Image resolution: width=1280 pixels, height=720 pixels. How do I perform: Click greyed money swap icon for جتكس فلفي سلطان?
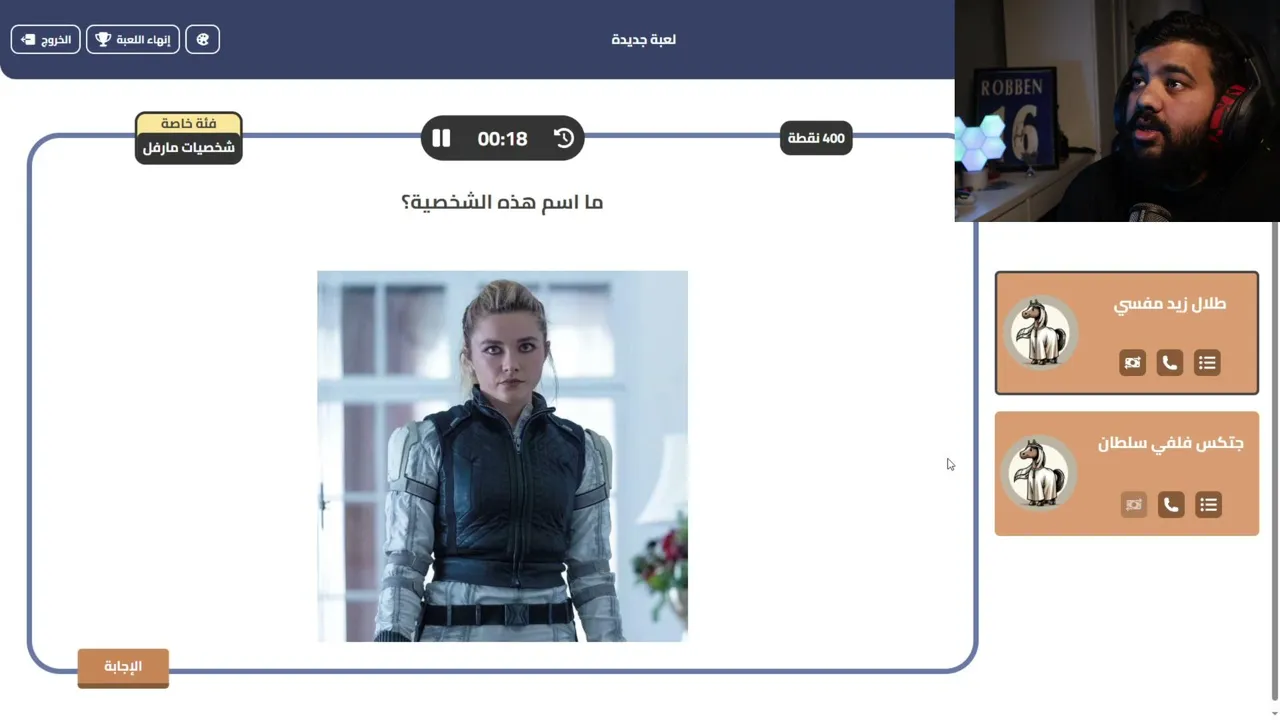pos(1133,505)
